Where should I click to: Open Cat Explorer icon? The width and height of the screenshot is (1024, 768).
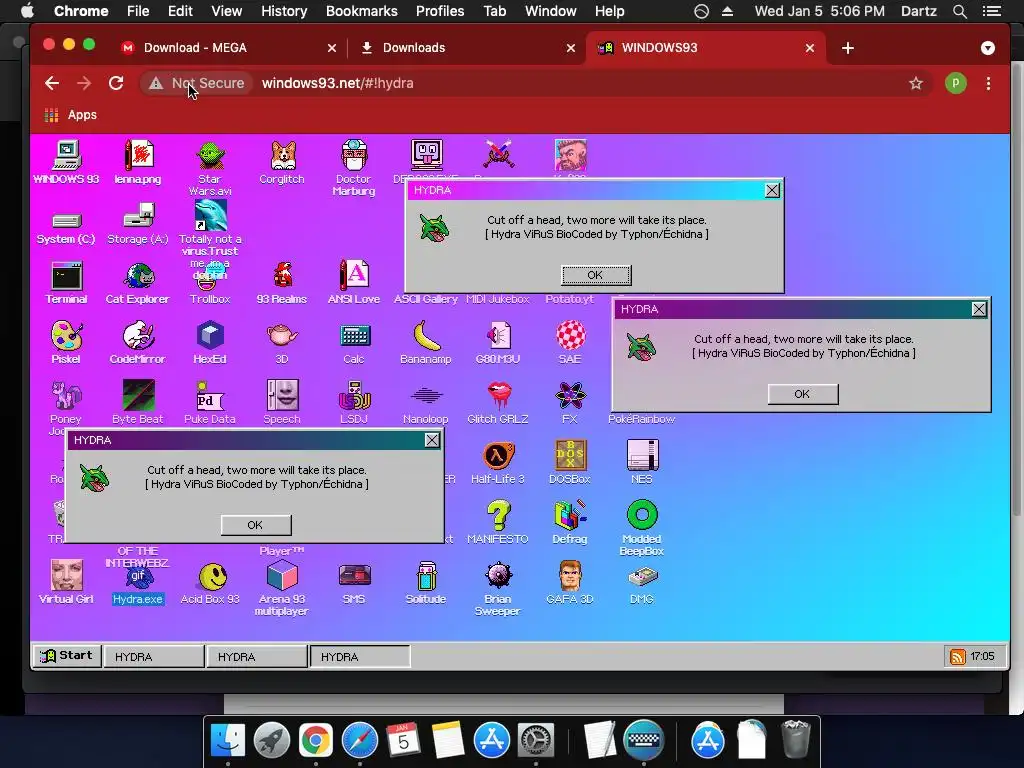coord(138,283)
